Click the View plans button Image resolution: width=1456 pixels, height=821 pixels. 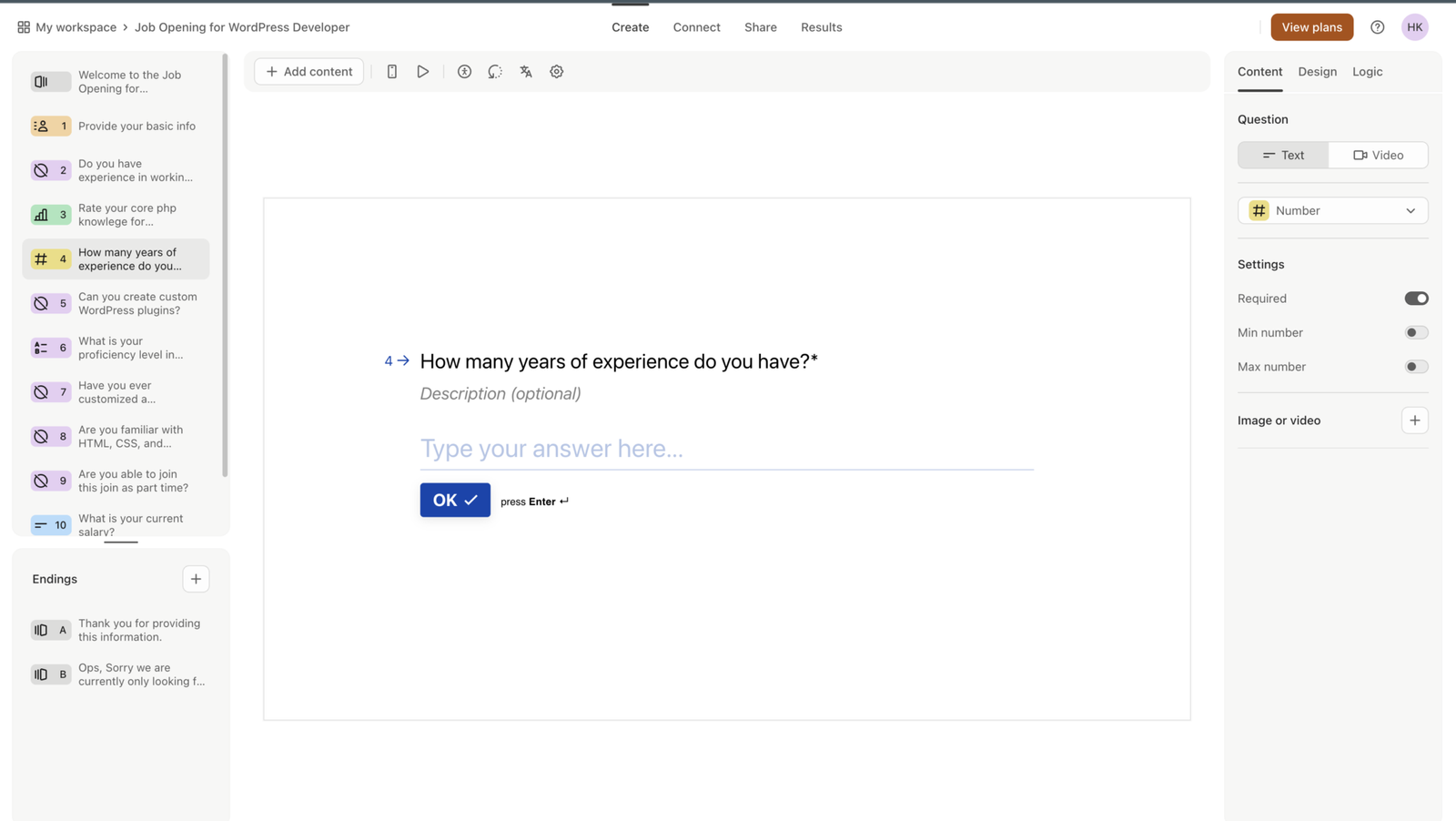click(x=1311, y=26)
